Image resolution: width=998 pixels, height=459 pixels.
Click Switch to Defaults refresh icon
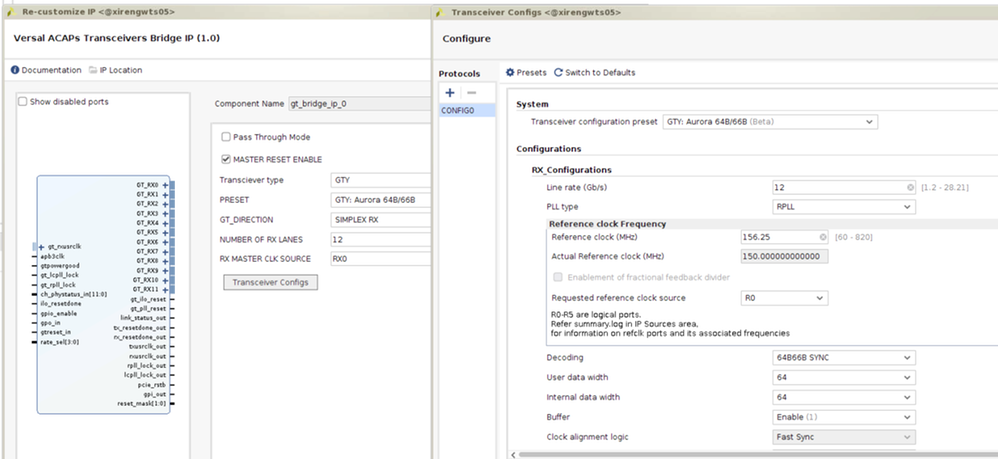(558, 73)
